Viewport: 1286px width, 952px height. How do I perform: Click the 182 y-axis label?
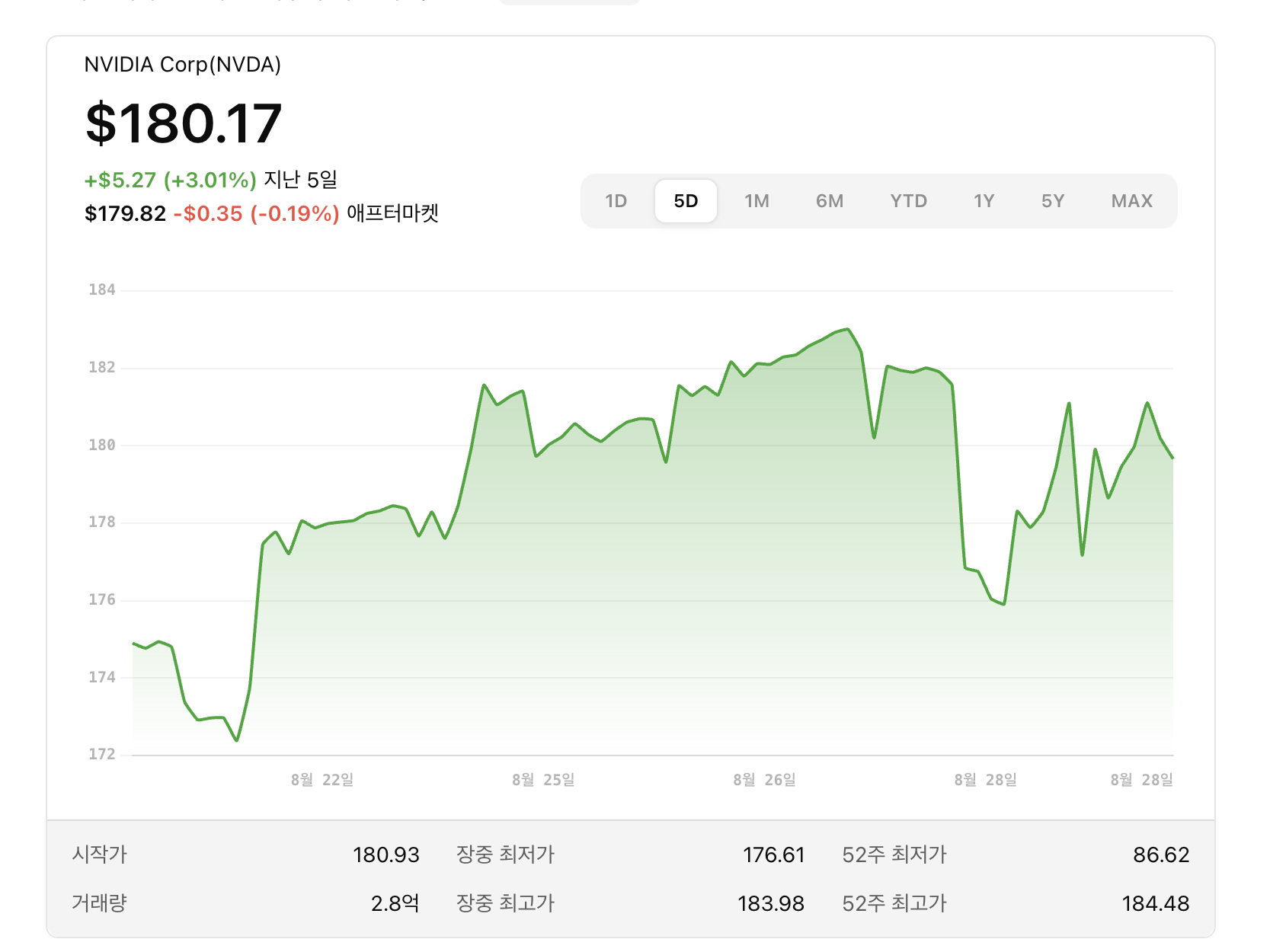(102, 368)
